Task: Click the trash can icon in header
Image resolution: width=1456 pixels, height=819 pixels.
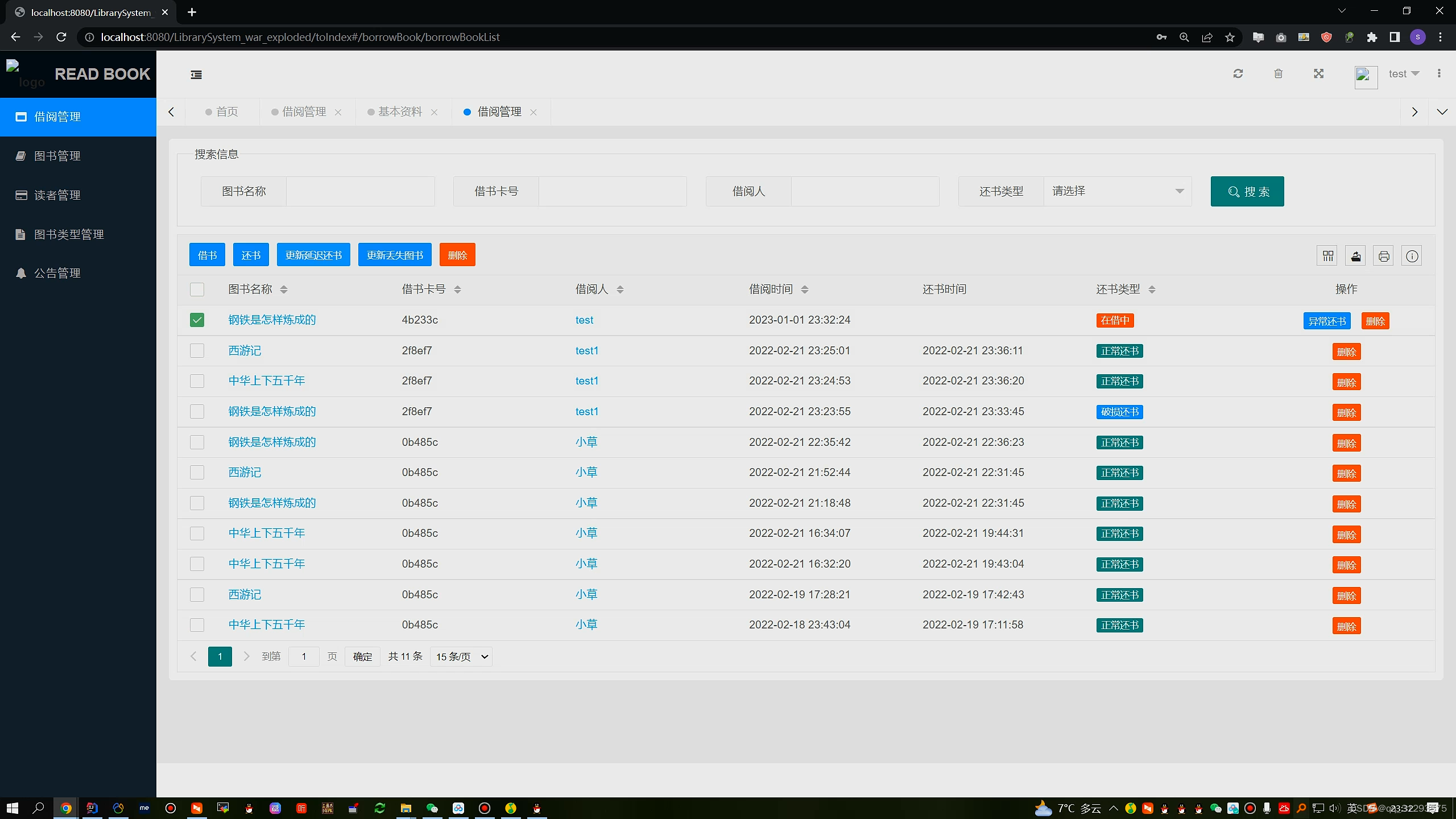Action: tap(1279, 74)
